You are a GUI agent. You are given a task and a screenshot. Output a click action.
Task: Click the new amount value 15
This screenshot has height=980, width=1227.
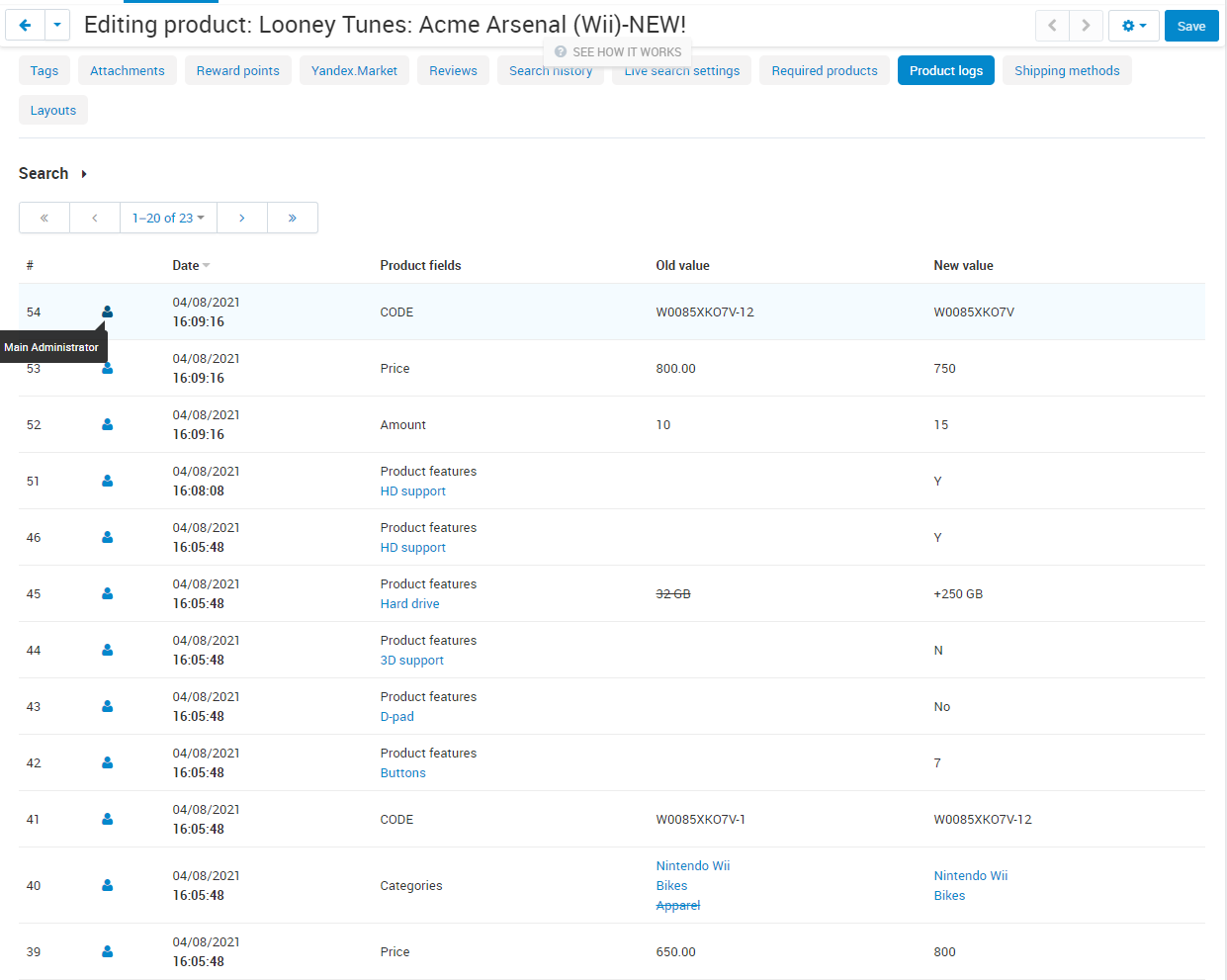tap(940, 424)
